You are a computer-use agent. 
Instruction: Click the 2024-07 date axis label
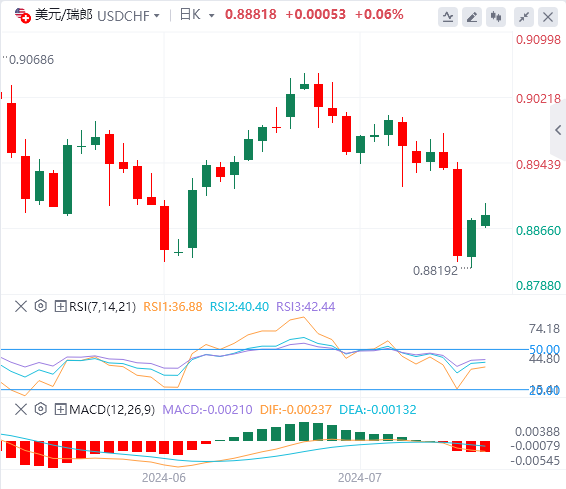360,478
